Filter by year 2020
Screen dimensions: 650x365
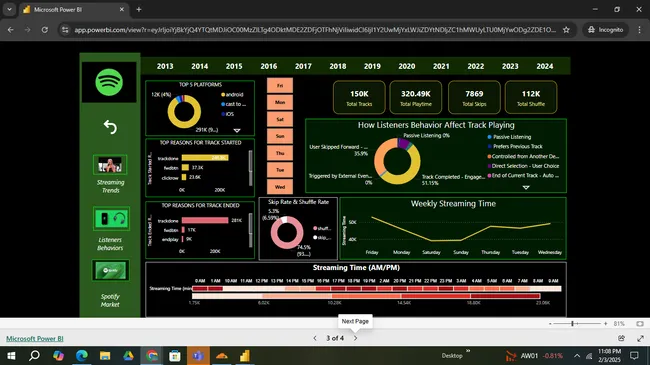(407, 66)
